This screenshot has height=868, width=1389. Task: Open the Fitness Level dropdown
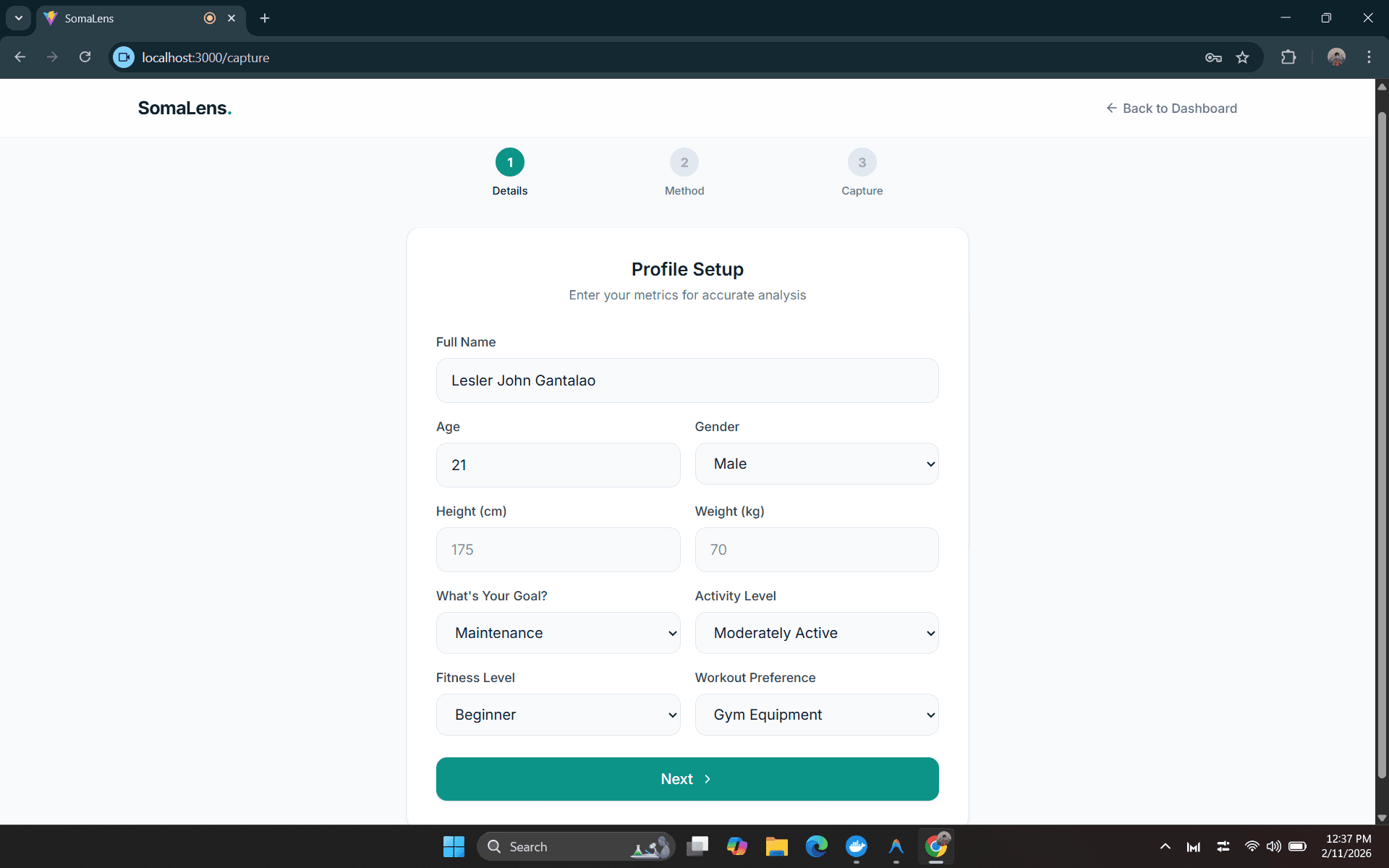click(558, 715)
